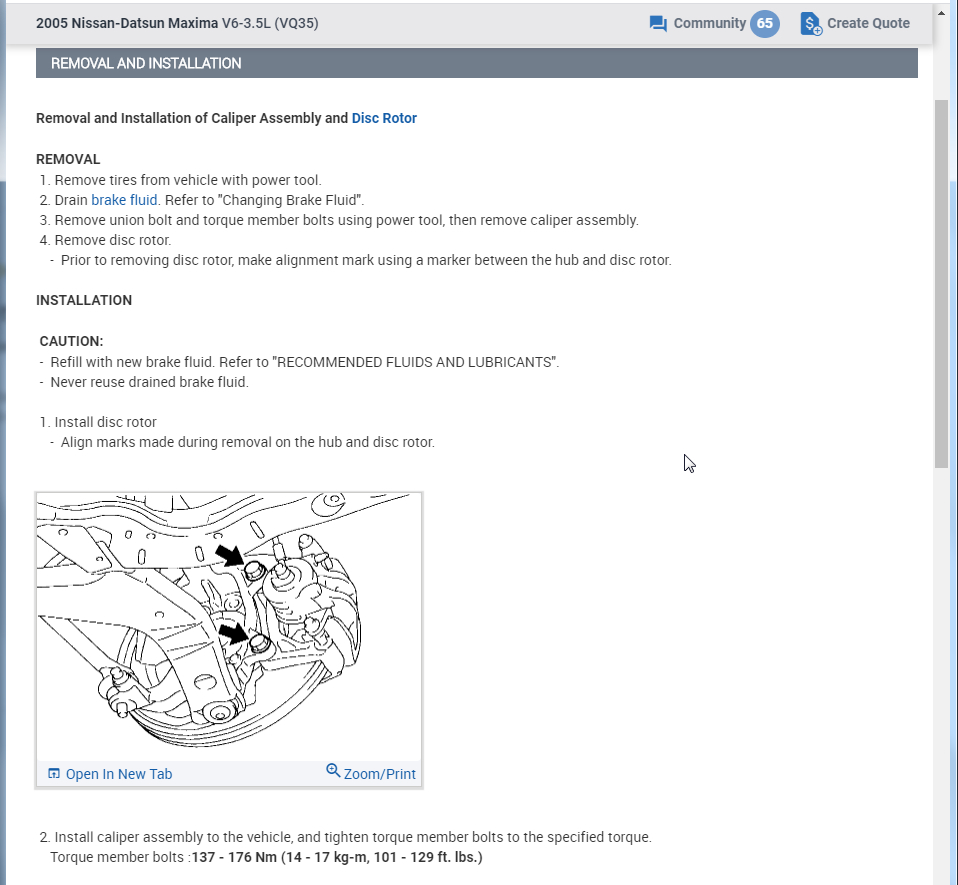This screenshot has height=885, width=958.
Task: Click Open In New Tab link text
Action: coord(119,774)
